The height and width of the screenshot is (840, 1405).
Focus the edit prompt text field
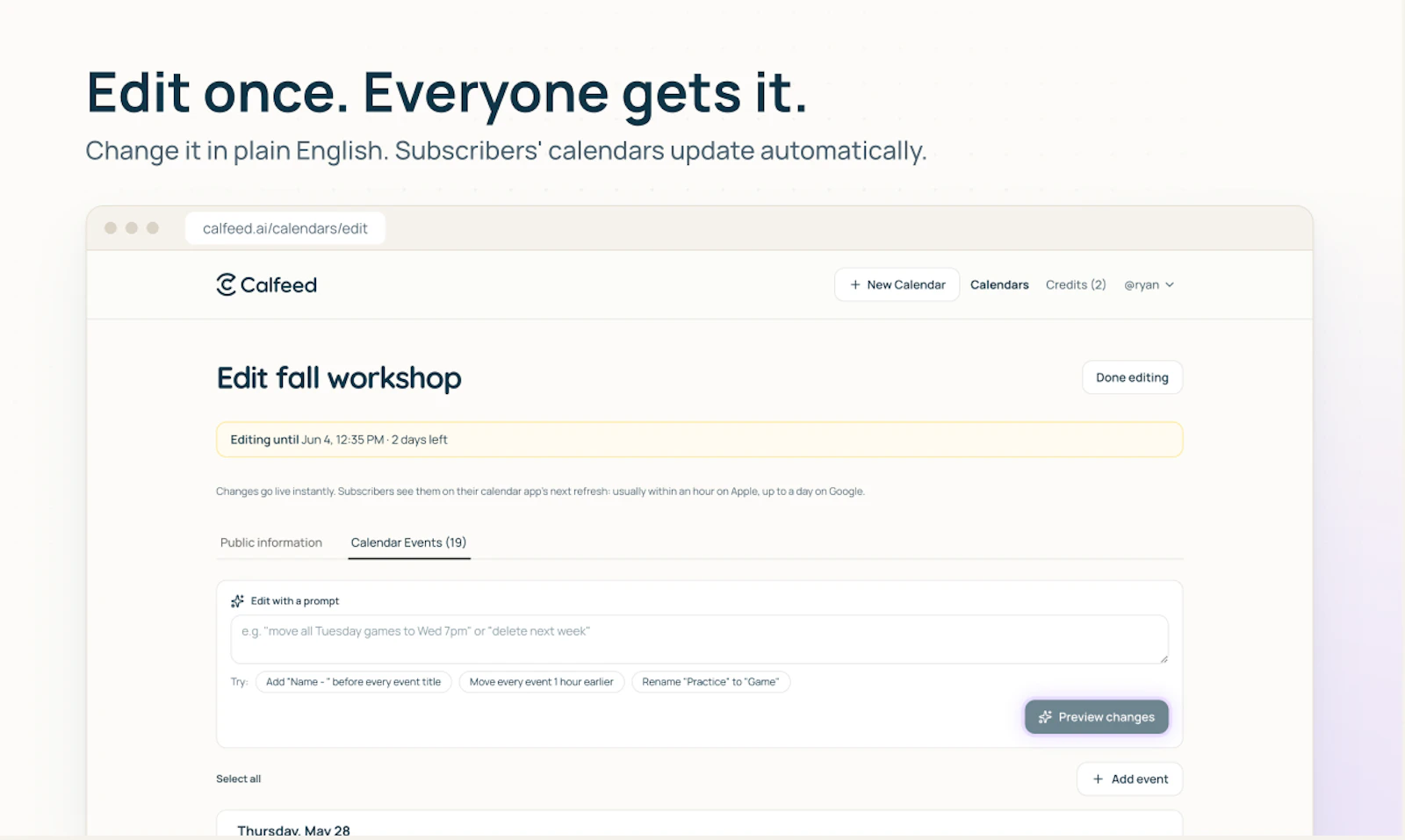(699, 639)
